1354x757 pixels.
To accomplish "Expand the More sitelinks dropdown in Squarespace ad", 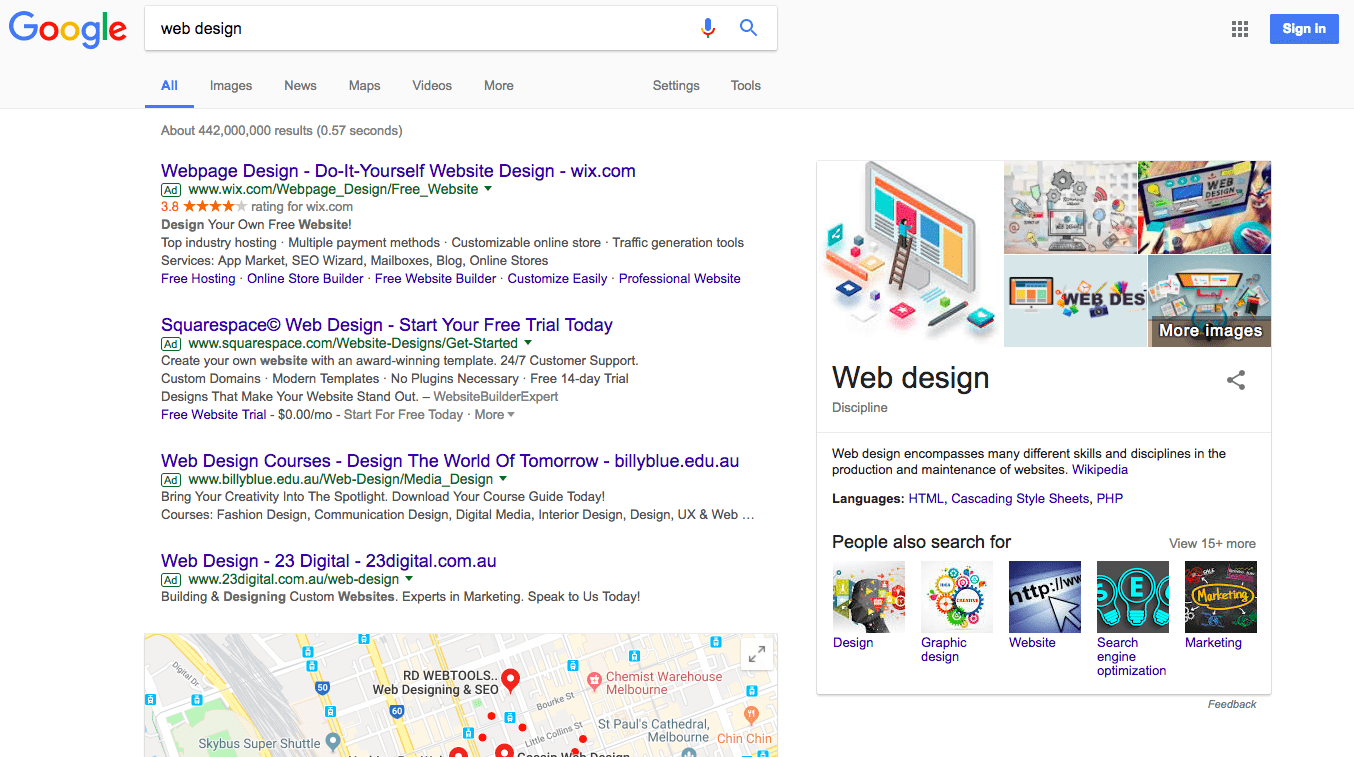I will pyautogui.click(x=494, y=414).
